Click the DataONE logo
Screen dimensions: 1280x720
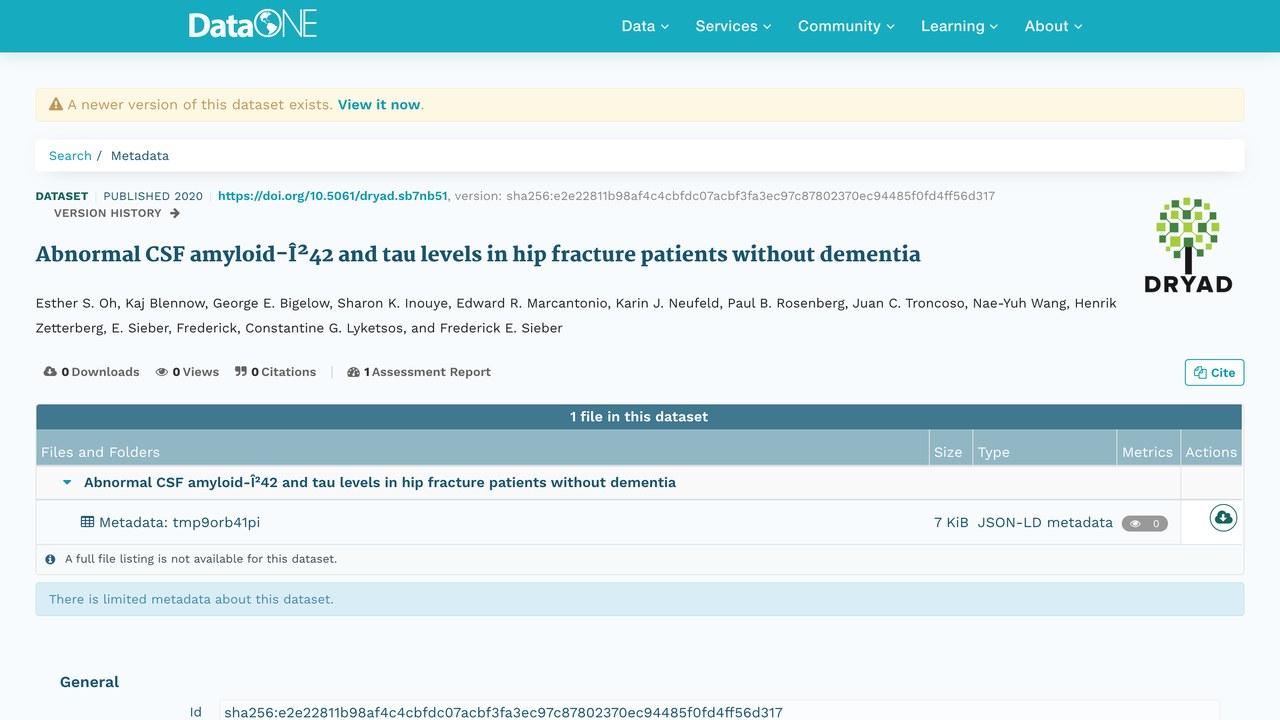pyautogui.click(x=253, y=25)
